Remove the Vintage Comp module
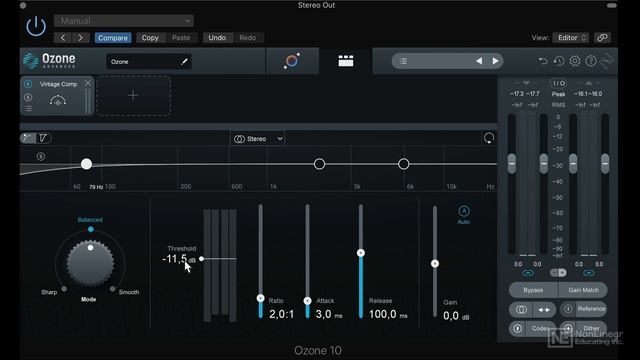The height and width of the screenshot is (360, 640). pyautogui.click(x=88, y=83)
